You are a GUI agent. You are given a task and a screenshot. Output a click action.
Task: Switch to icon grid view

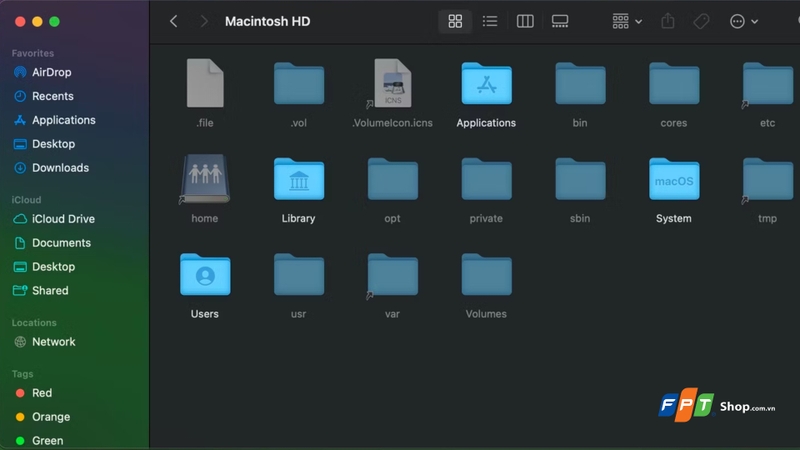click(x=455, y=21)
